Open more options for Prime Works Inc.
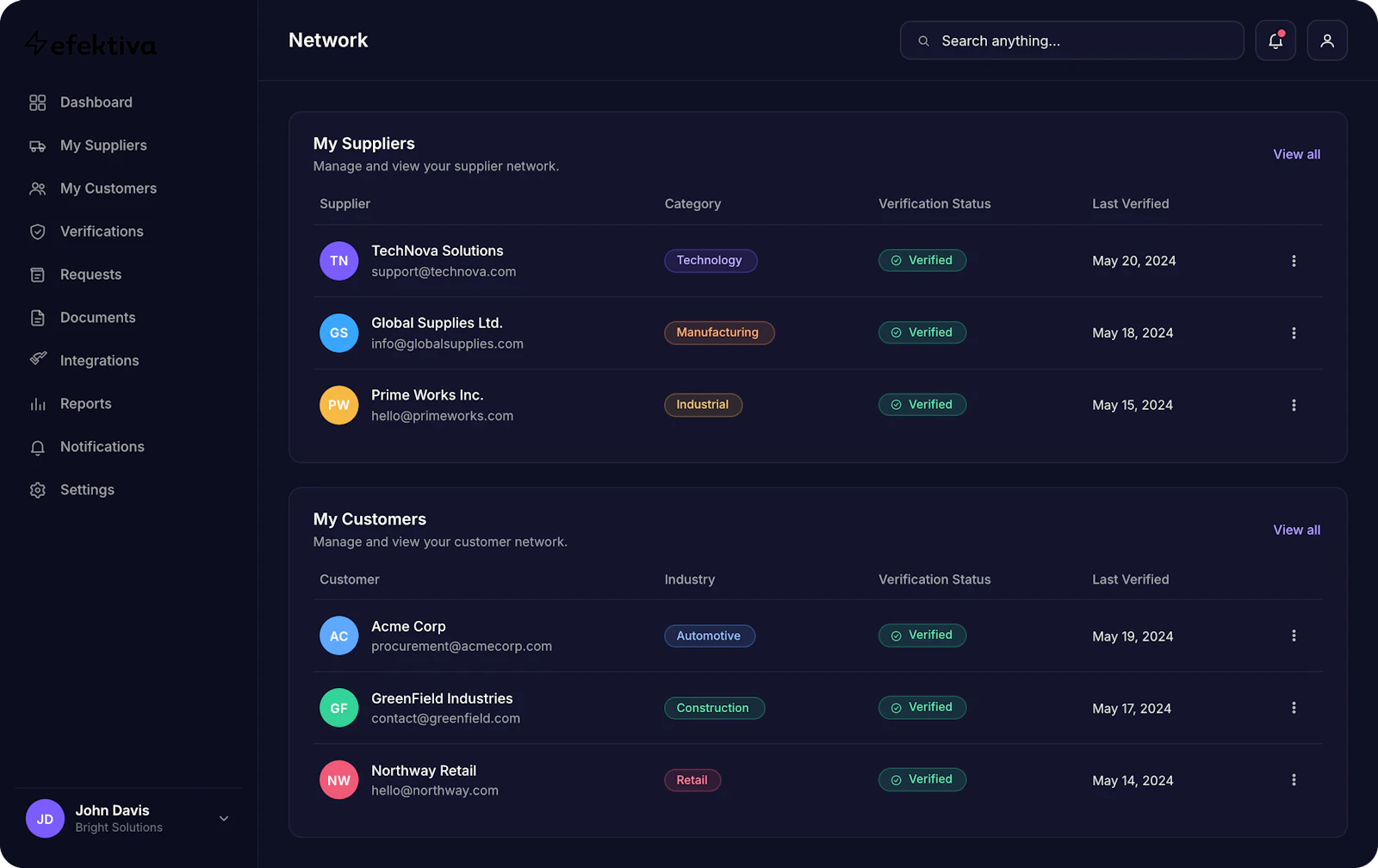 pos(1294,405)
